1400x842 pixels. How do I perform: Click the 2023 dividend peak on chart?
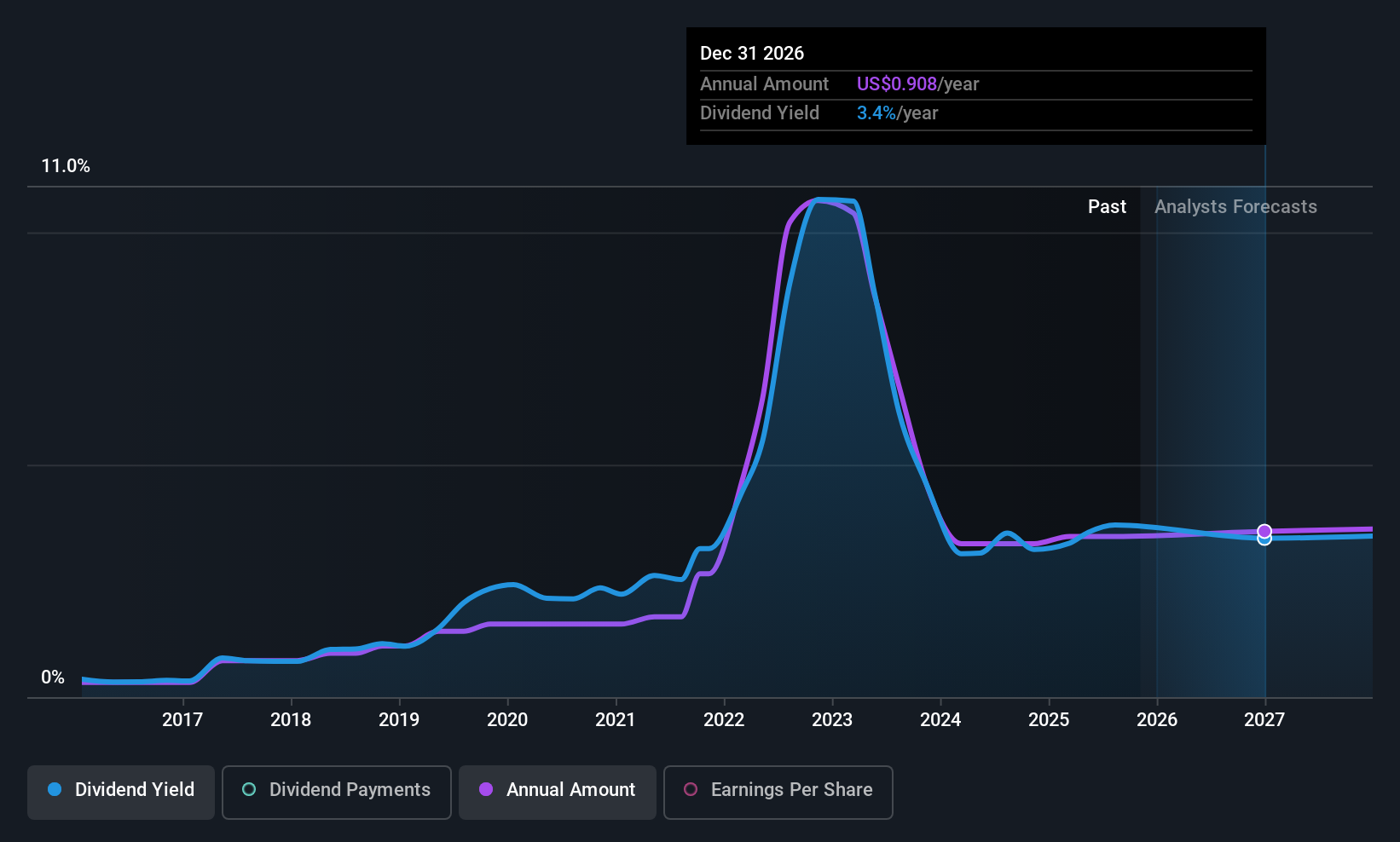(820, 200)
